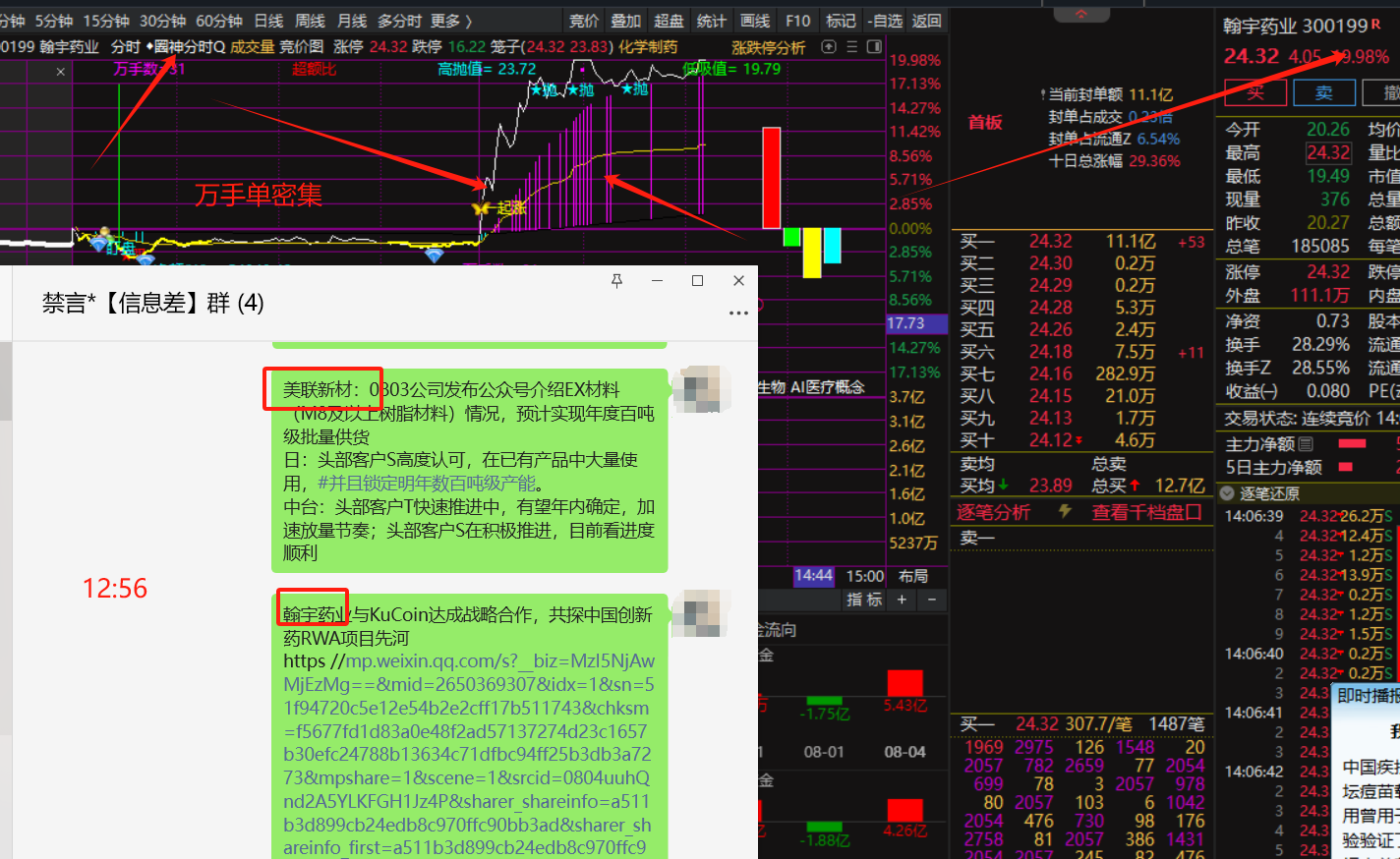
Task: Click the 竞价 toolbar button
Action: tap(584, 21)
